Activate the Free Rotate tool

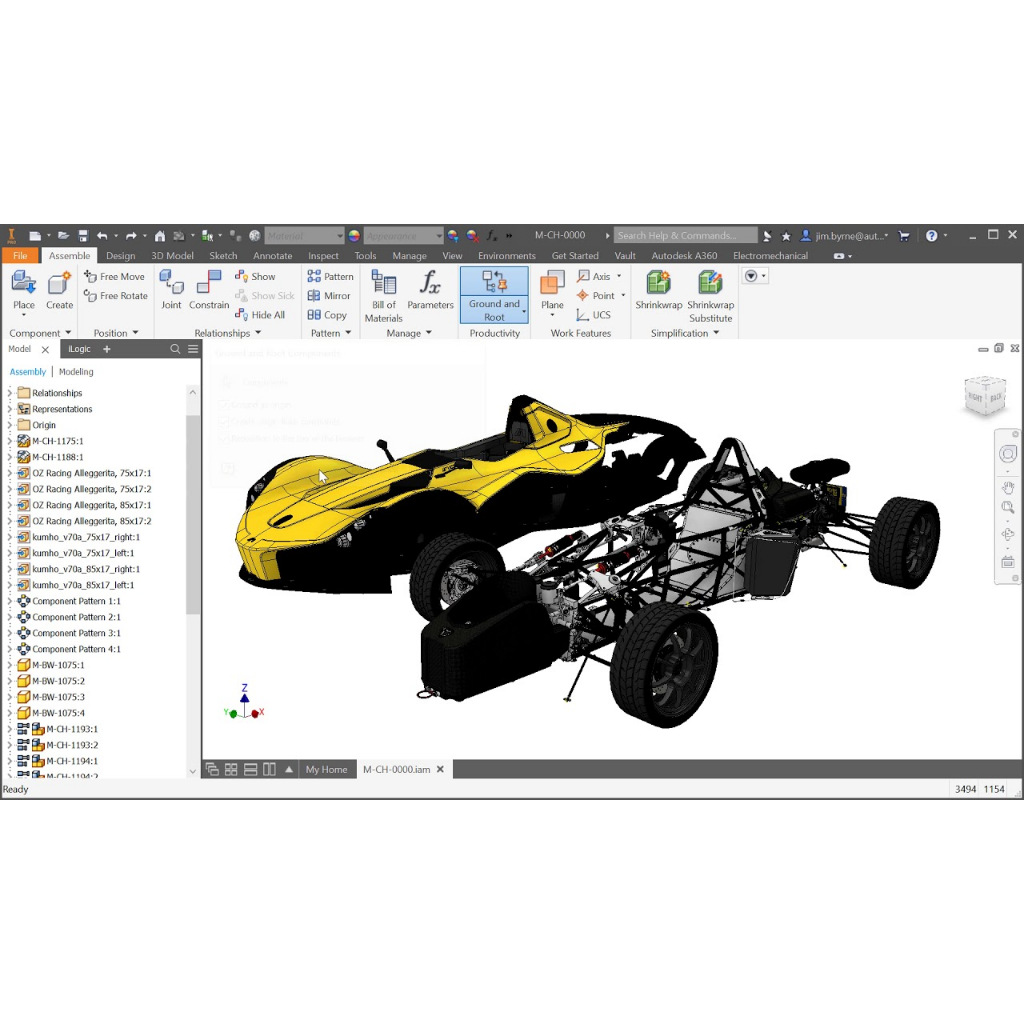tap(115, 296)
